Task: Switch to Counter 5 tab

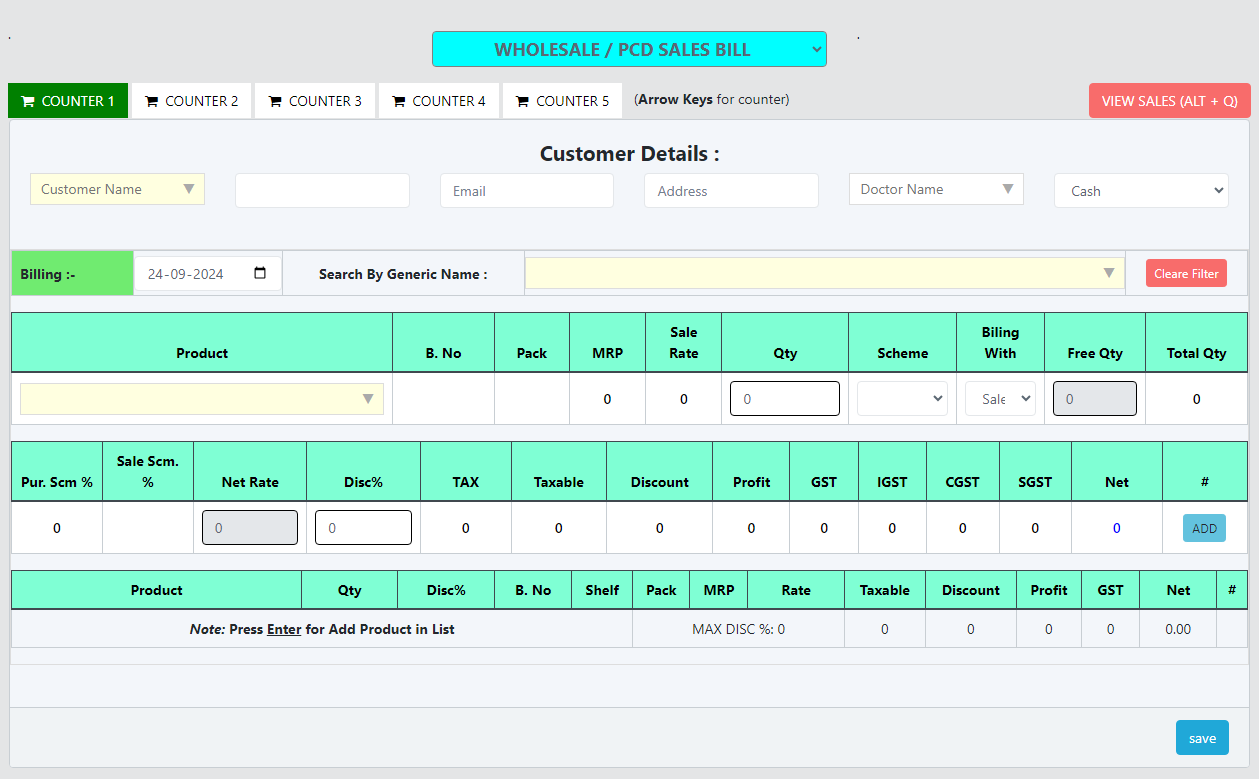Action: pyautogui.click(x=562, y=101)
